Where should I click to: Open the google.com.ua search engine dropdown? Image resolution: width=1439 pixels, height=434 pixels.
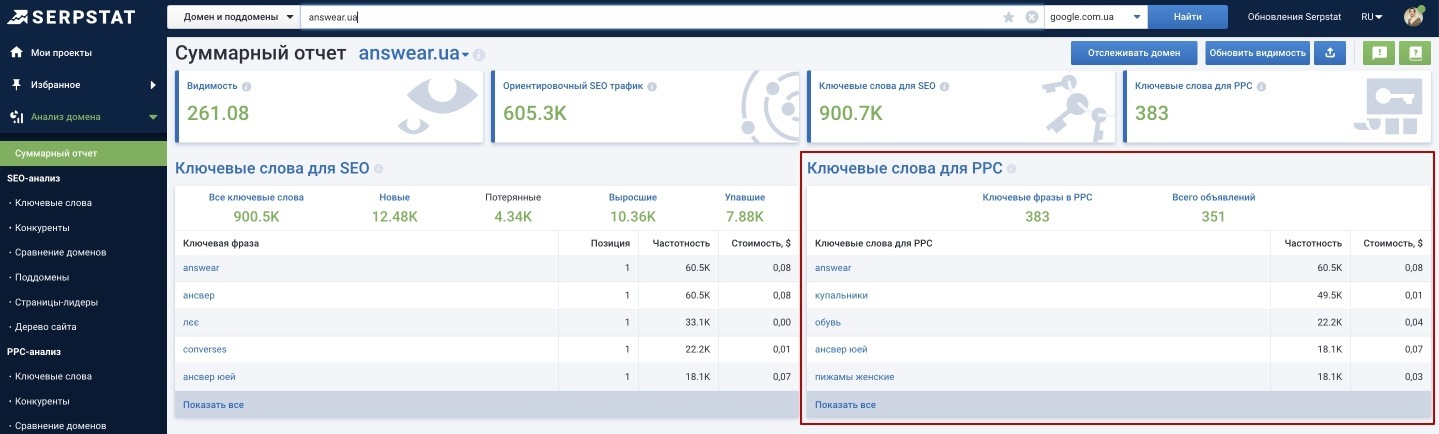point(1095,17)
